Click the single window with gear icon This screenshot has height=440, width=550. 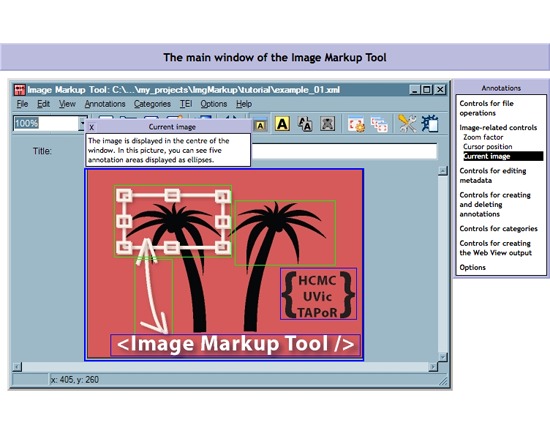(356, 124)
